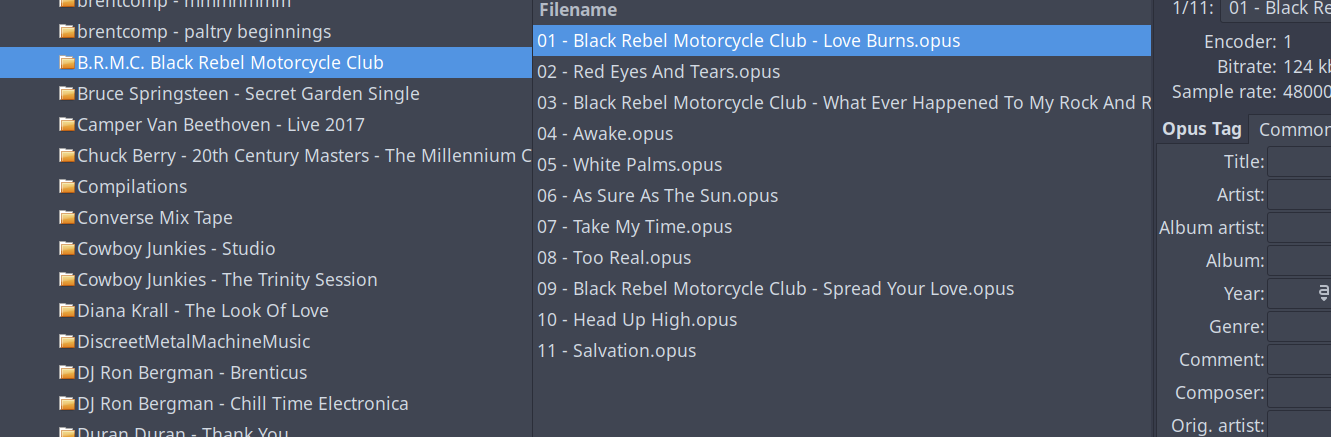Switch to the Opus Tag tab
Screen dimensions: 1331x437
point(1201,129)
